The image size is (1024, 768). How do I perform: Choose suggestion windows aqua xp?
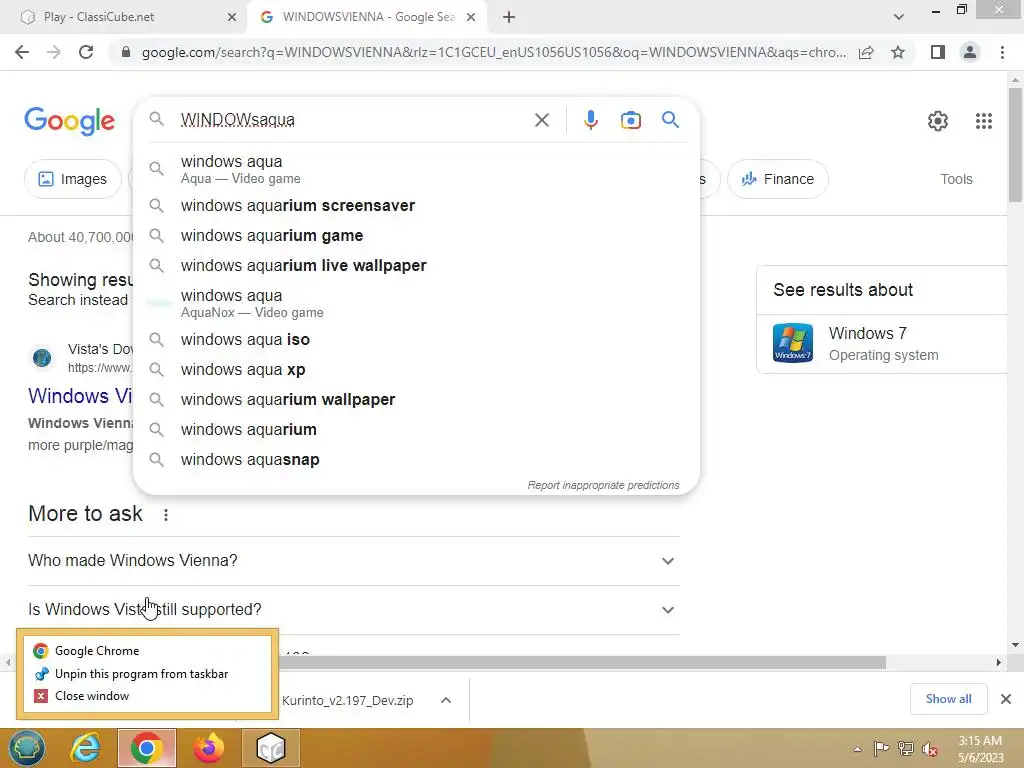(415, 370)
